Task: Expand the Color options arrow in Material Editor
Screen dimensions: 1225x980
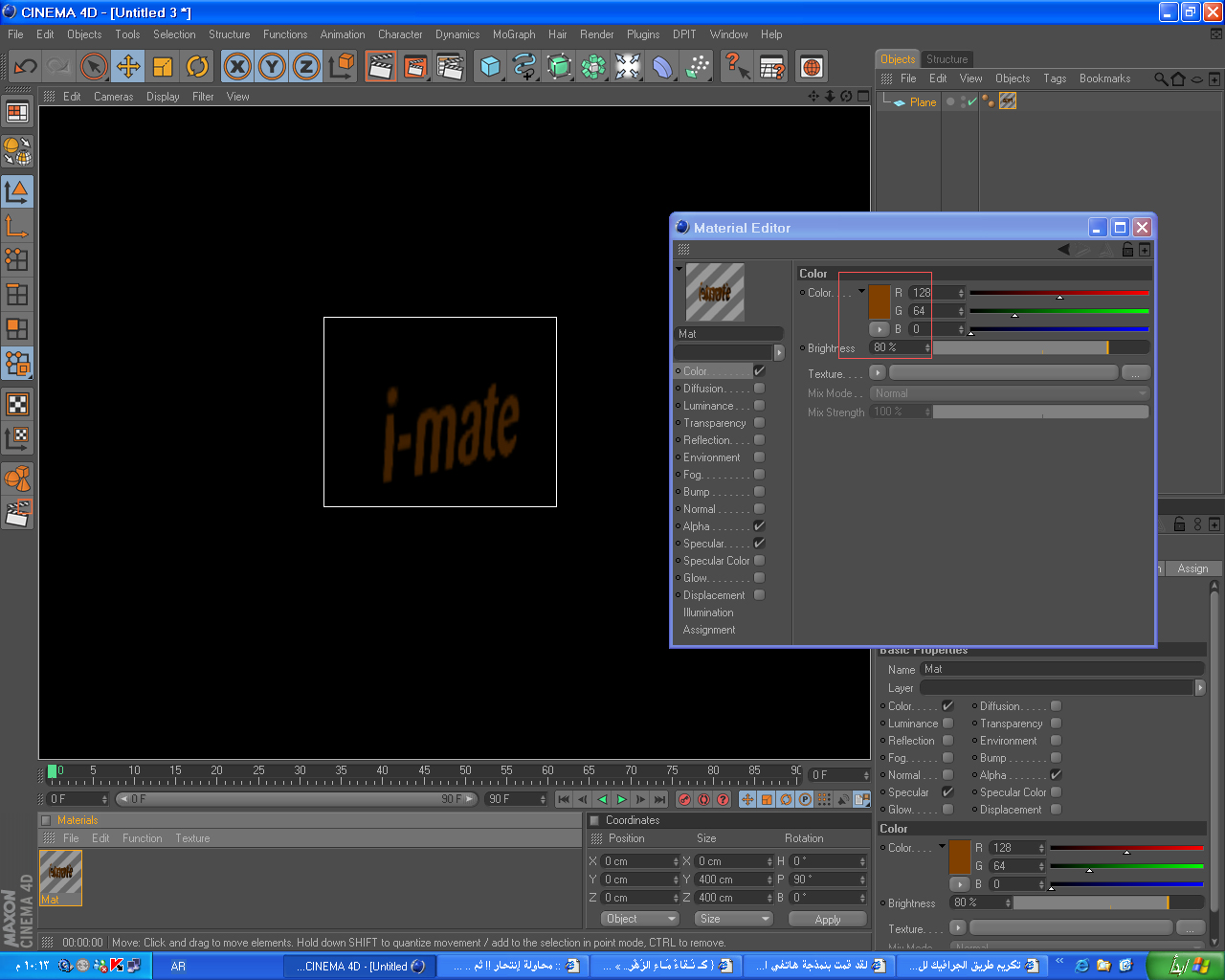Action: click(861, 291)
